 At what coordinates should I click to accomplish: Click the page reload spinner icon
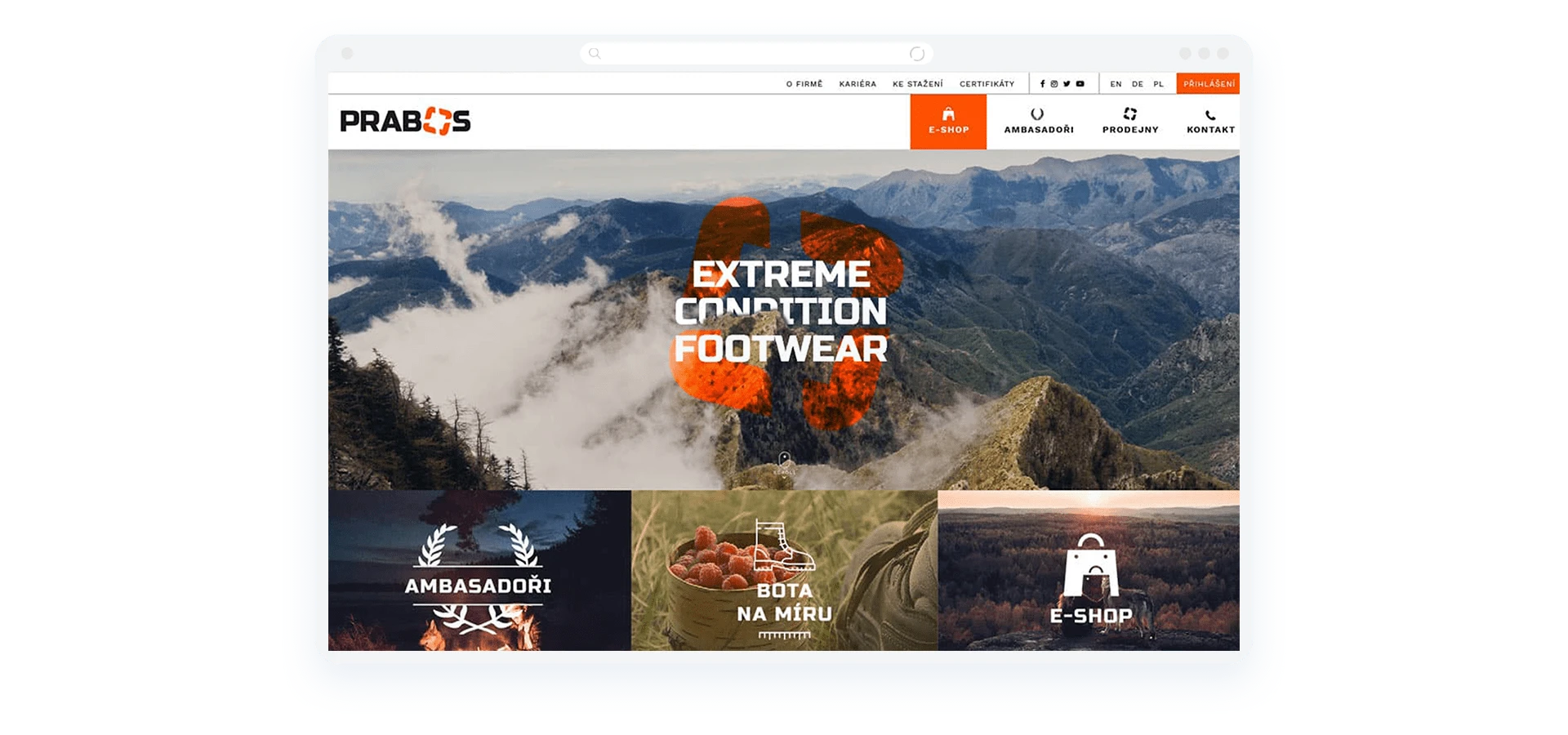click(x=917, y=54)
